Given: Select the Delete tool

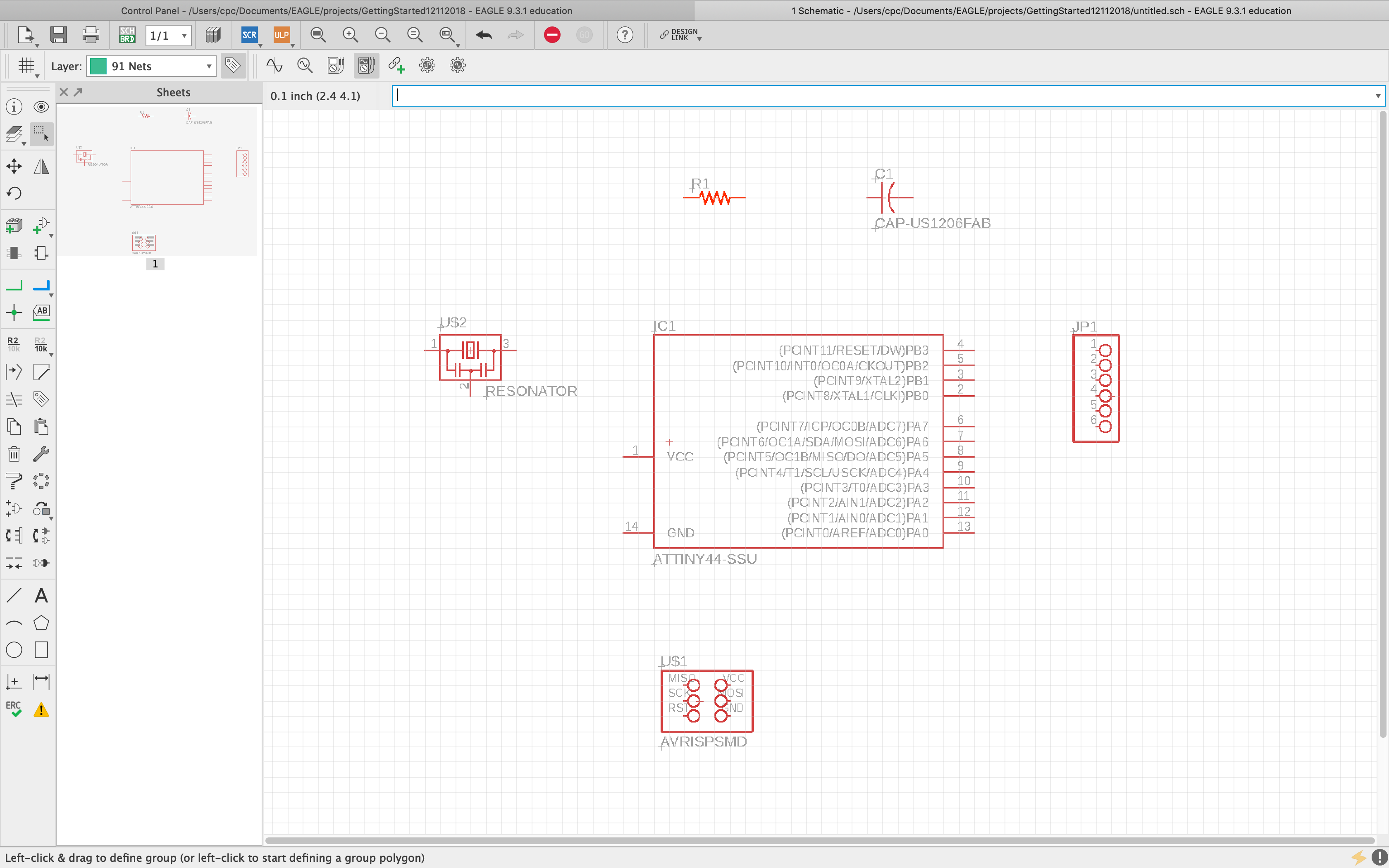Looking at the screenshot, I should coord(14,453).
